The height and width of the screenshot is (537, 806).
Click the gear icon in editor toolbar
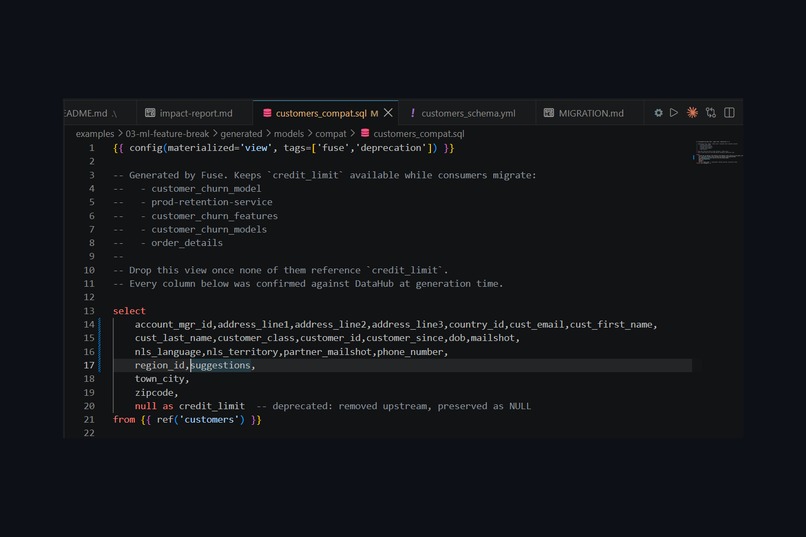pos(658,113)
